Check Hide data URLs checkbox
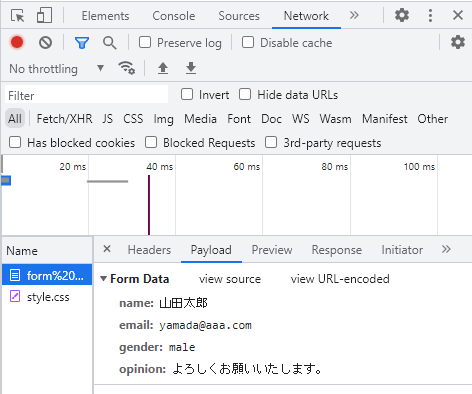This screenshot has height=394, width=472. [x=245, y=94]
